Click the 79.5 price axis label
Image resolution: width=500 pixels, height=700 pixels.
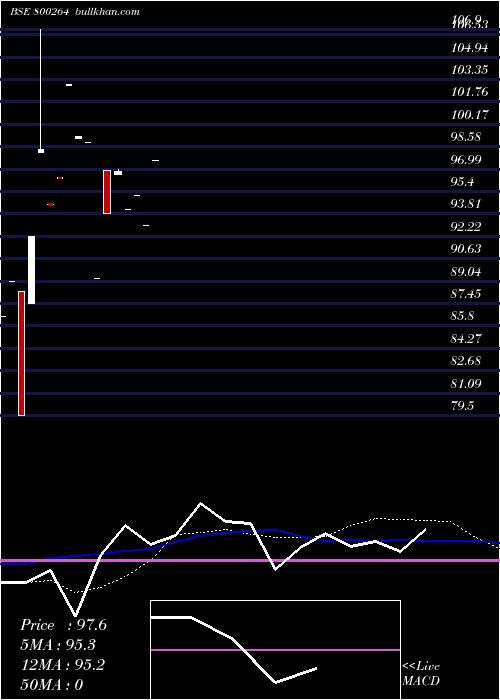point(462,406)
